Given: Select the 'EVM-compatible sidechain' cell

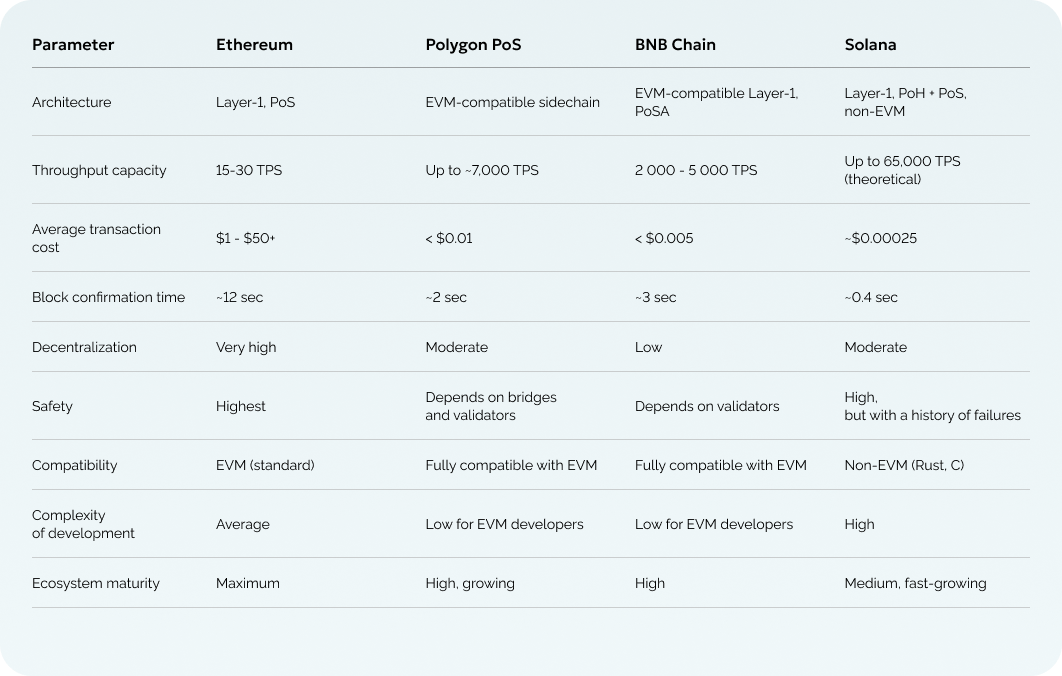Looking at the screenshot, I should (513, 102).
